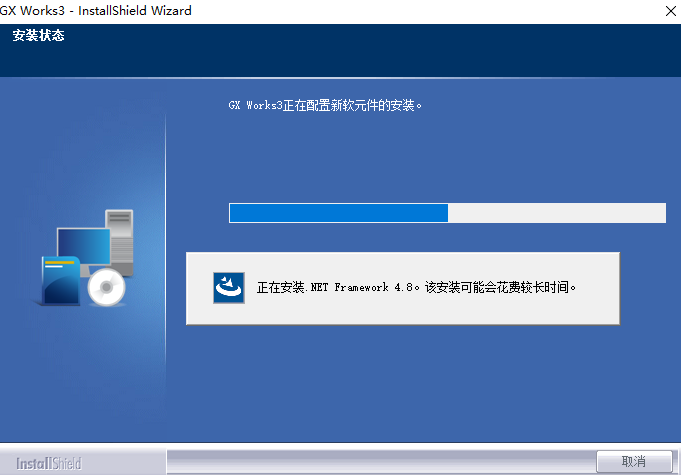Click the filled blue part of progress bar

pyautogui.click(x=338, y=213)
